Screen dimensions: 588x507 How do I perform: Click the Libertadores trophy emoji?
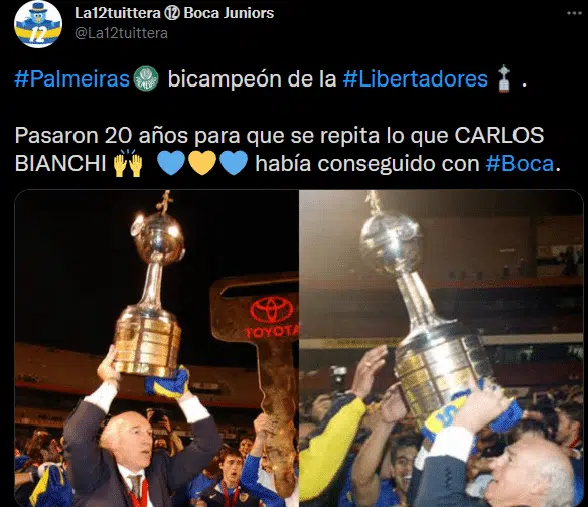click(504, 79)
